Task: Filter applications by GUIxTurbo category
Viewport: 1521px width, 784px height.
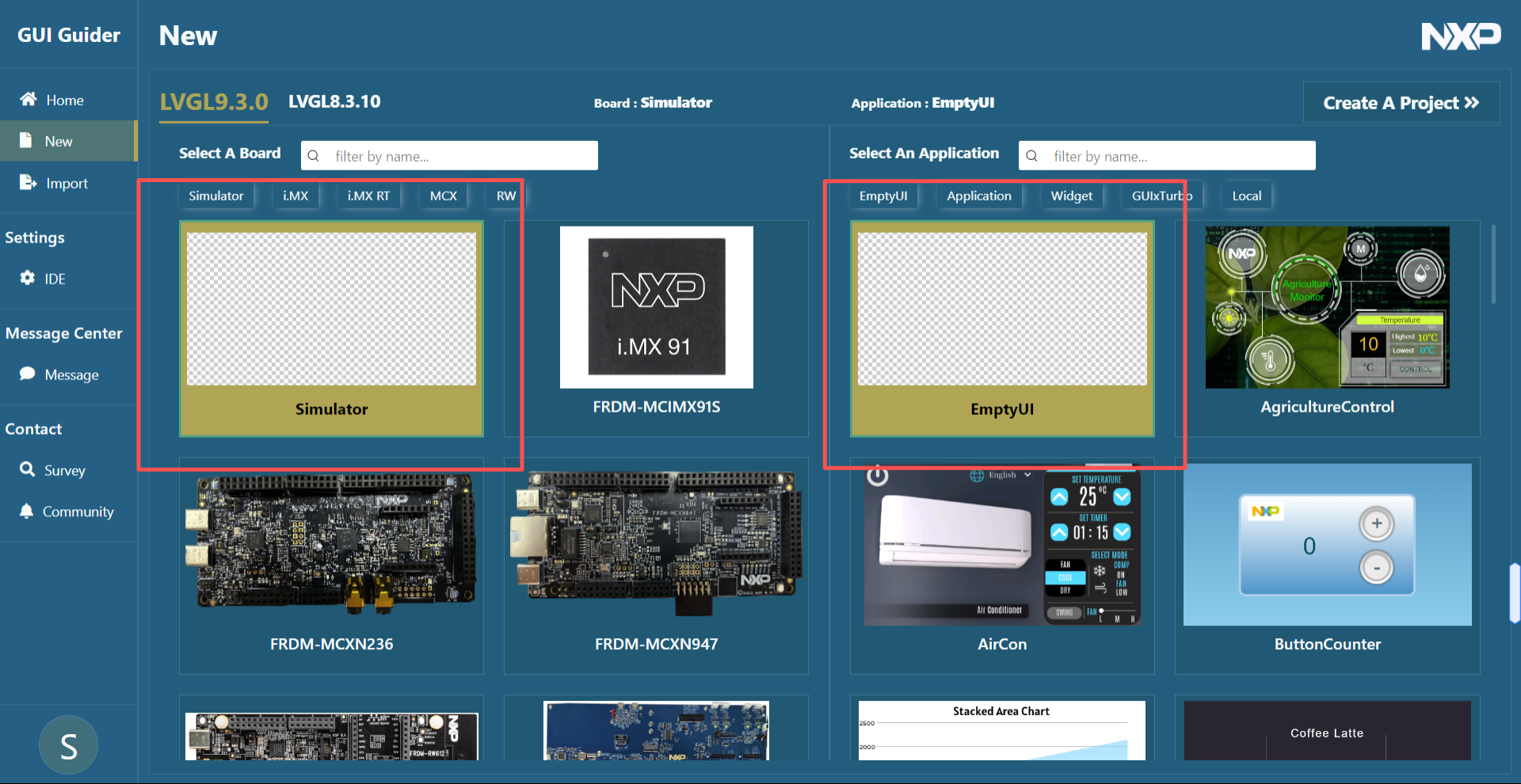Action: (1162, 196)
